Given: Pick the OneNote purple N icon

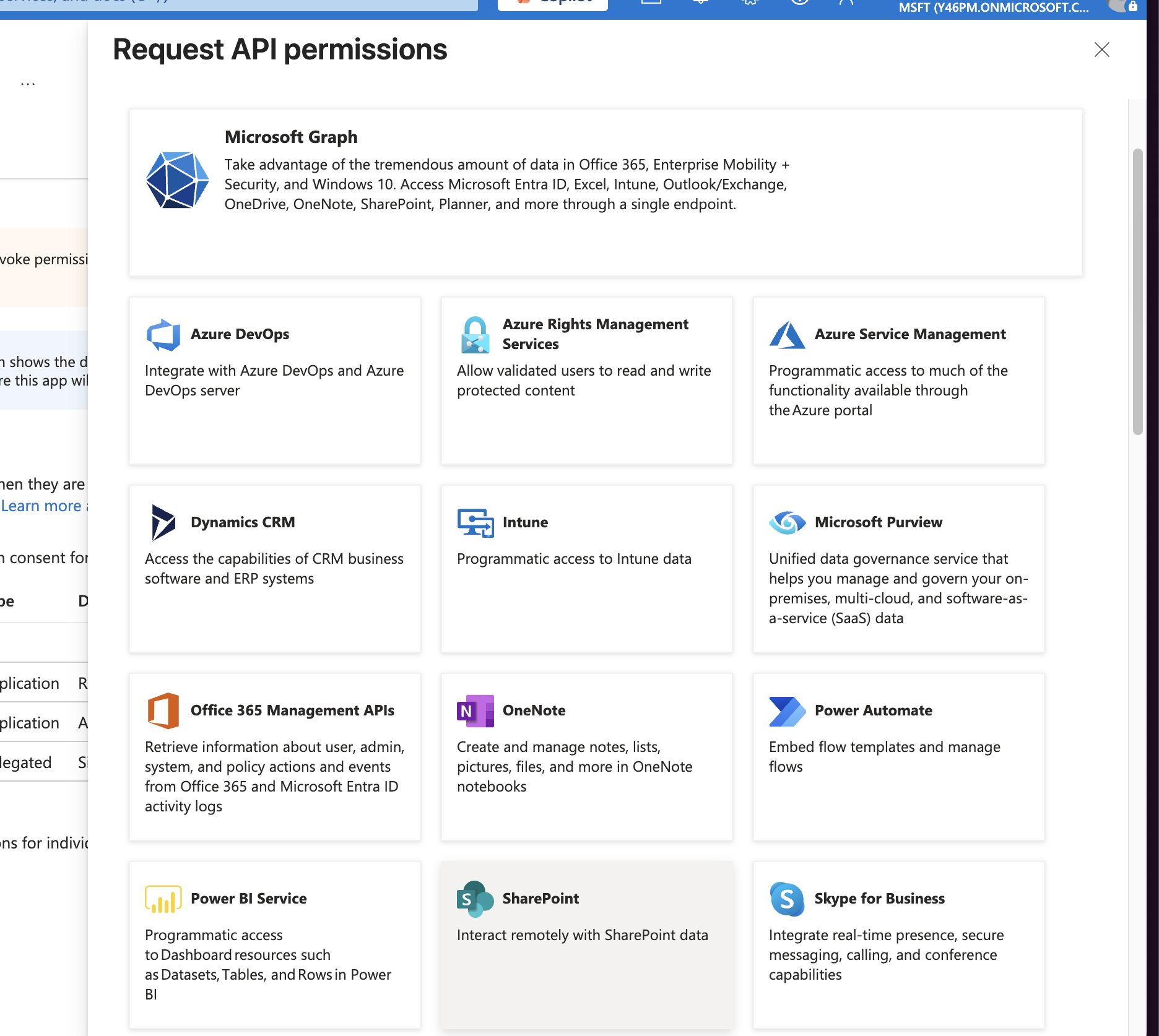Looking at the screenshot, I should 475,711.
